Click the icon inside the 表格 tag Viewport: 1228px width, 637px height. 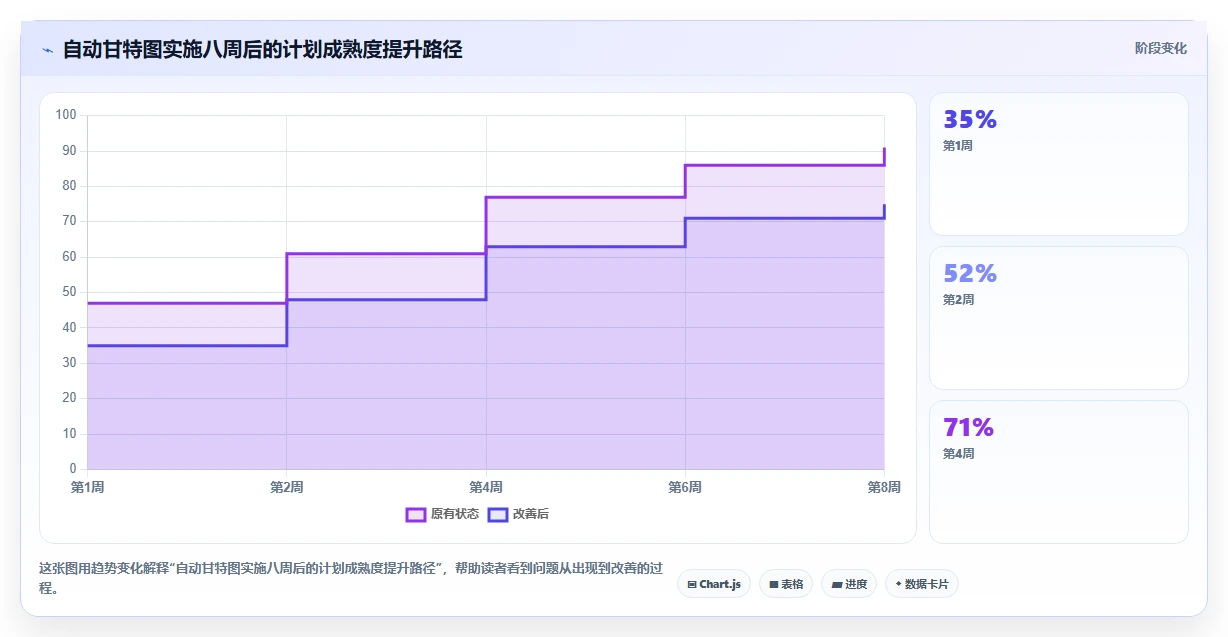tap(774, 584)
